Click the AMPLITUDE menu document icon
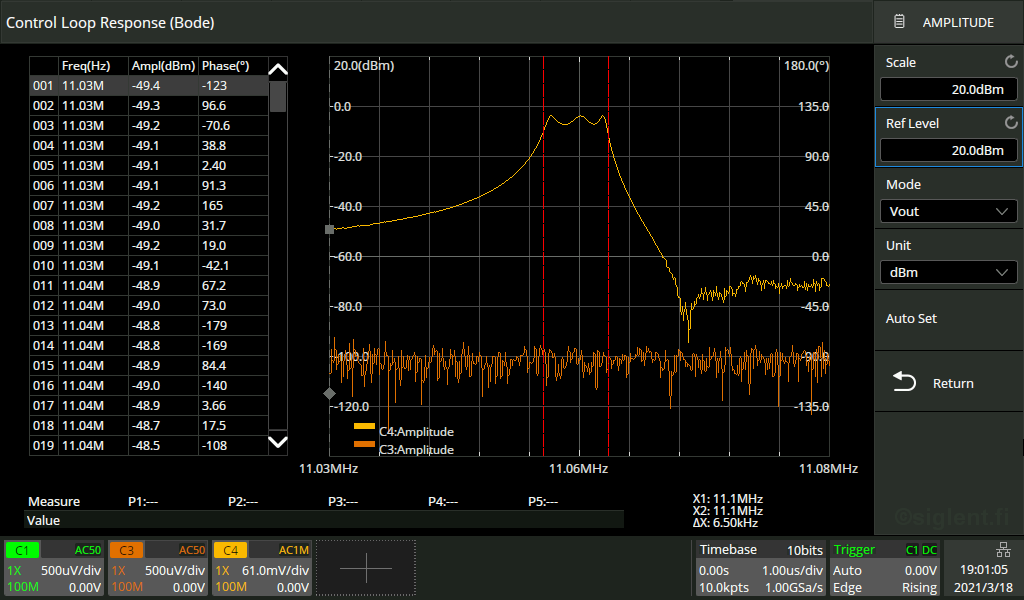 899,22
